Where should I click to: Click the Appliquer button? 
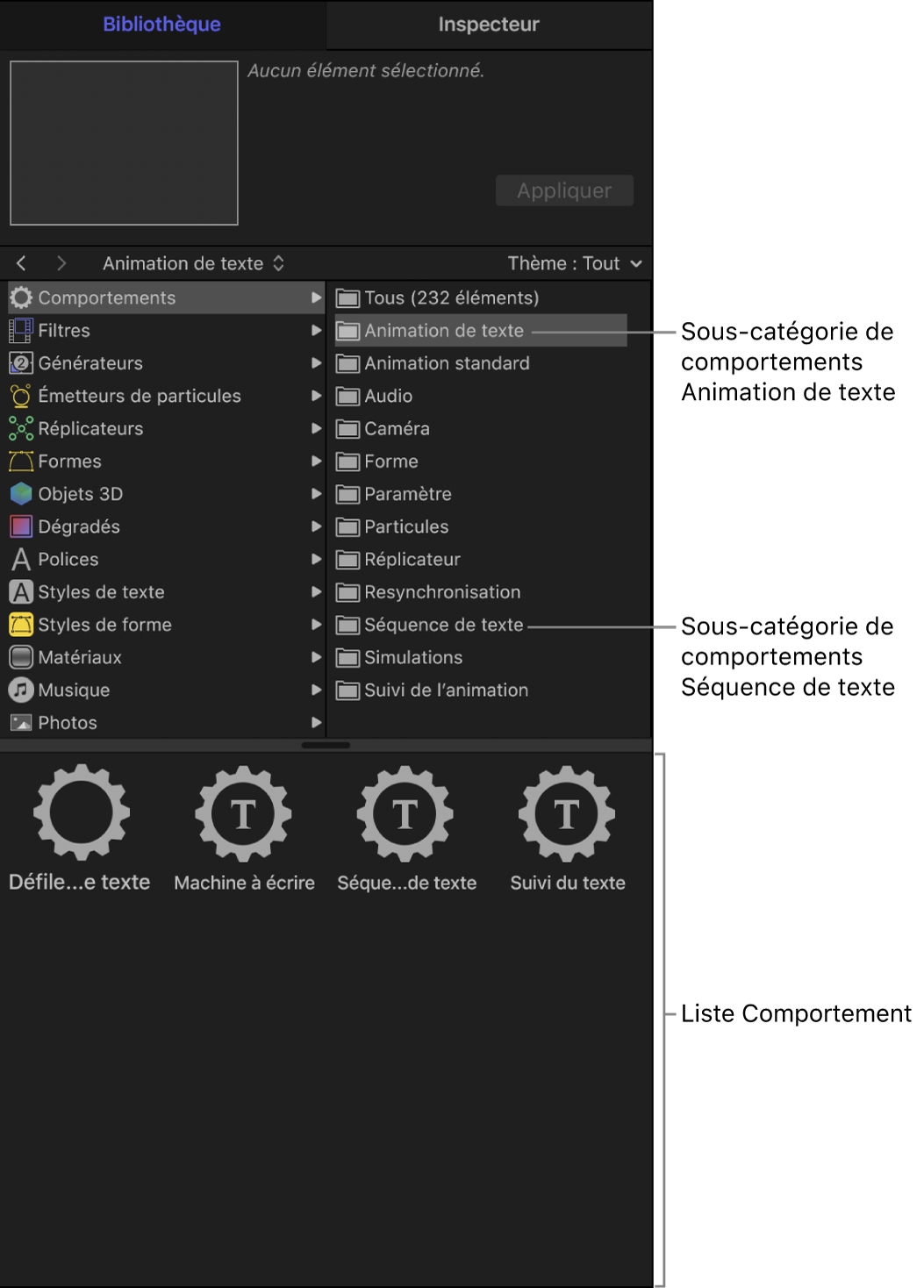point(564,190)
